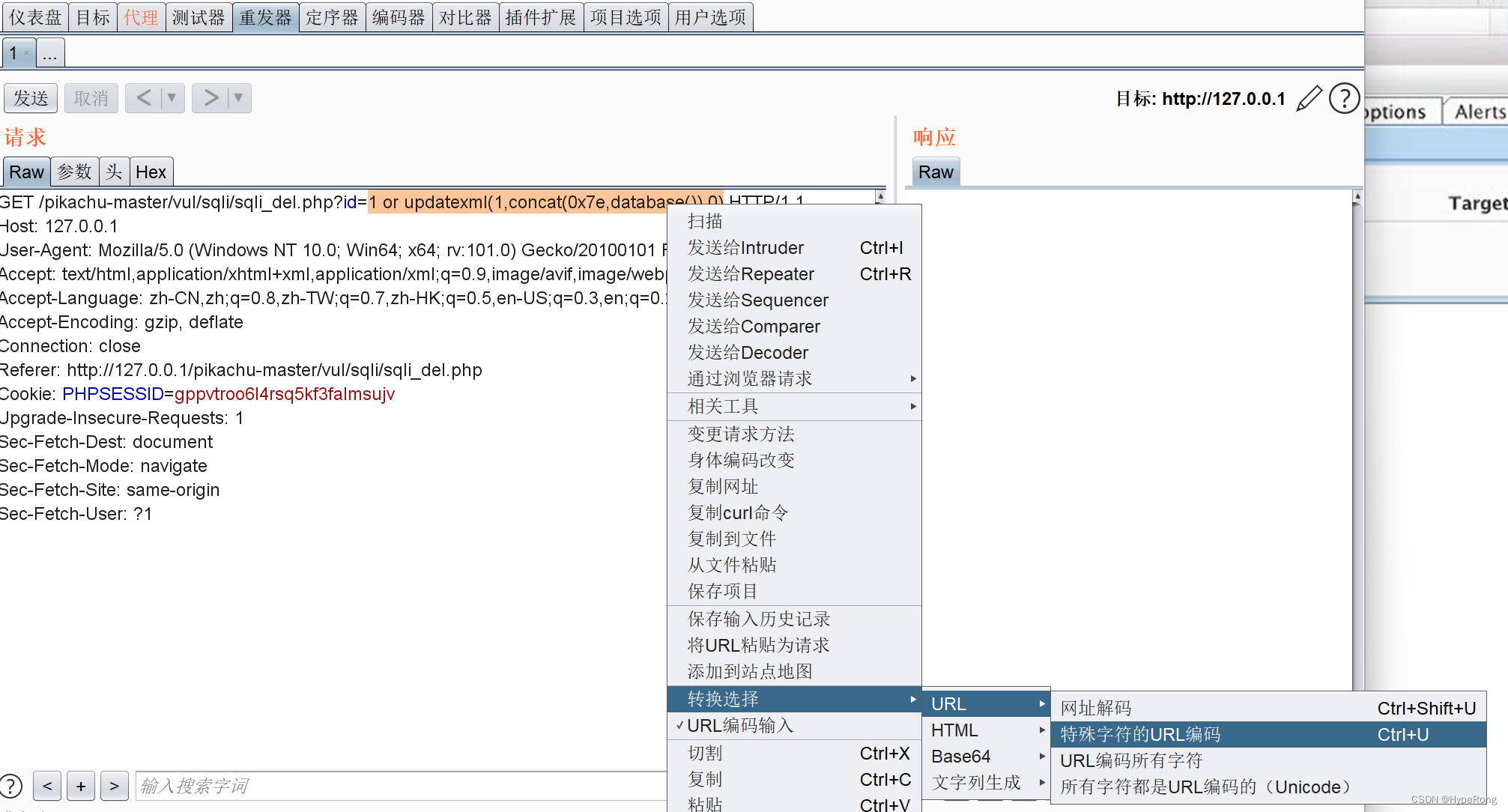Click the 取消 button
The image size is (1508, 812).
pos(91,98)
